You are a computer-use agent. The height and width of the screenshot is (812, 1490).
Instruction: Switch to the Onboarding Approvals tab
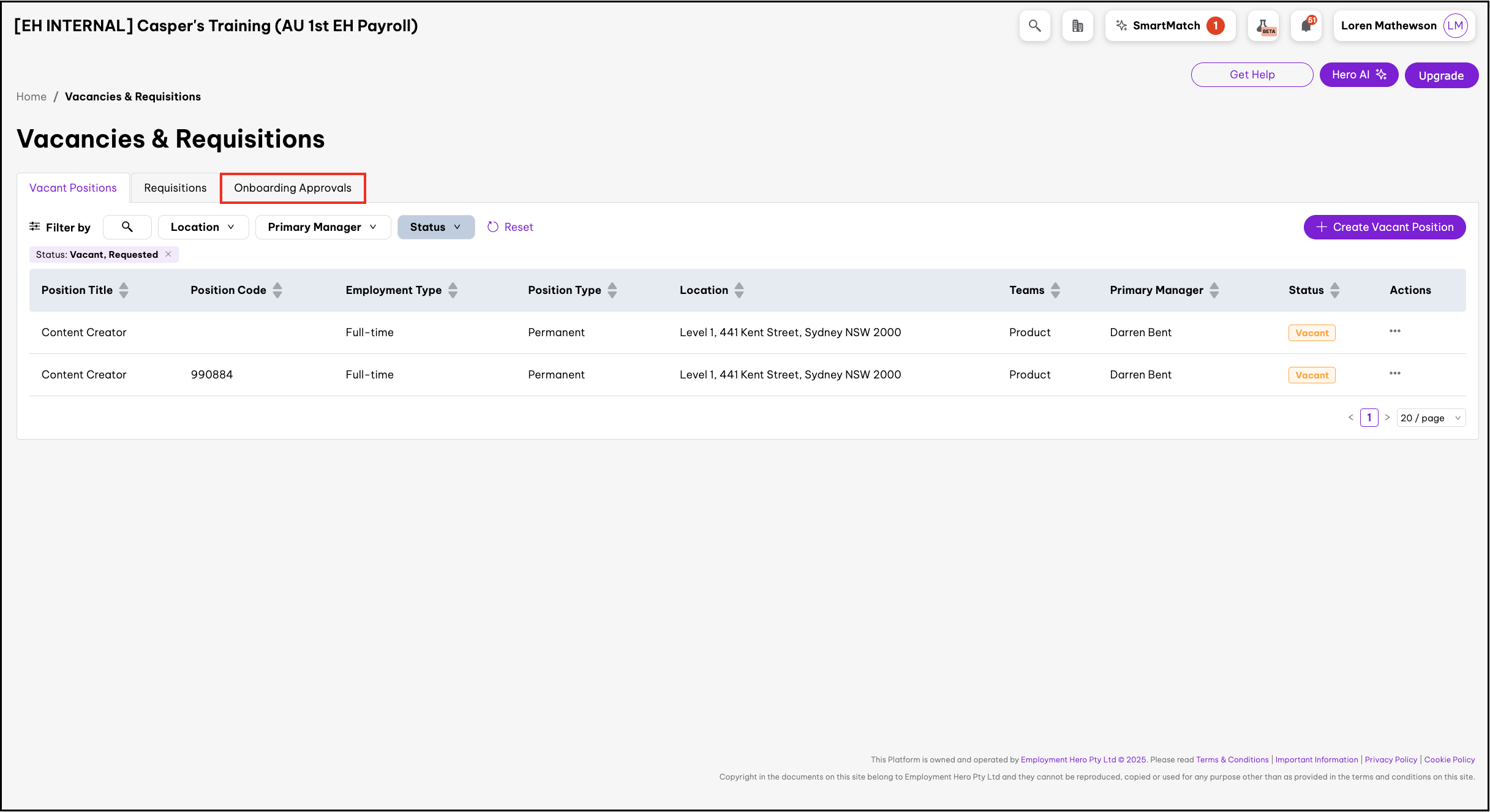[293, 188]
